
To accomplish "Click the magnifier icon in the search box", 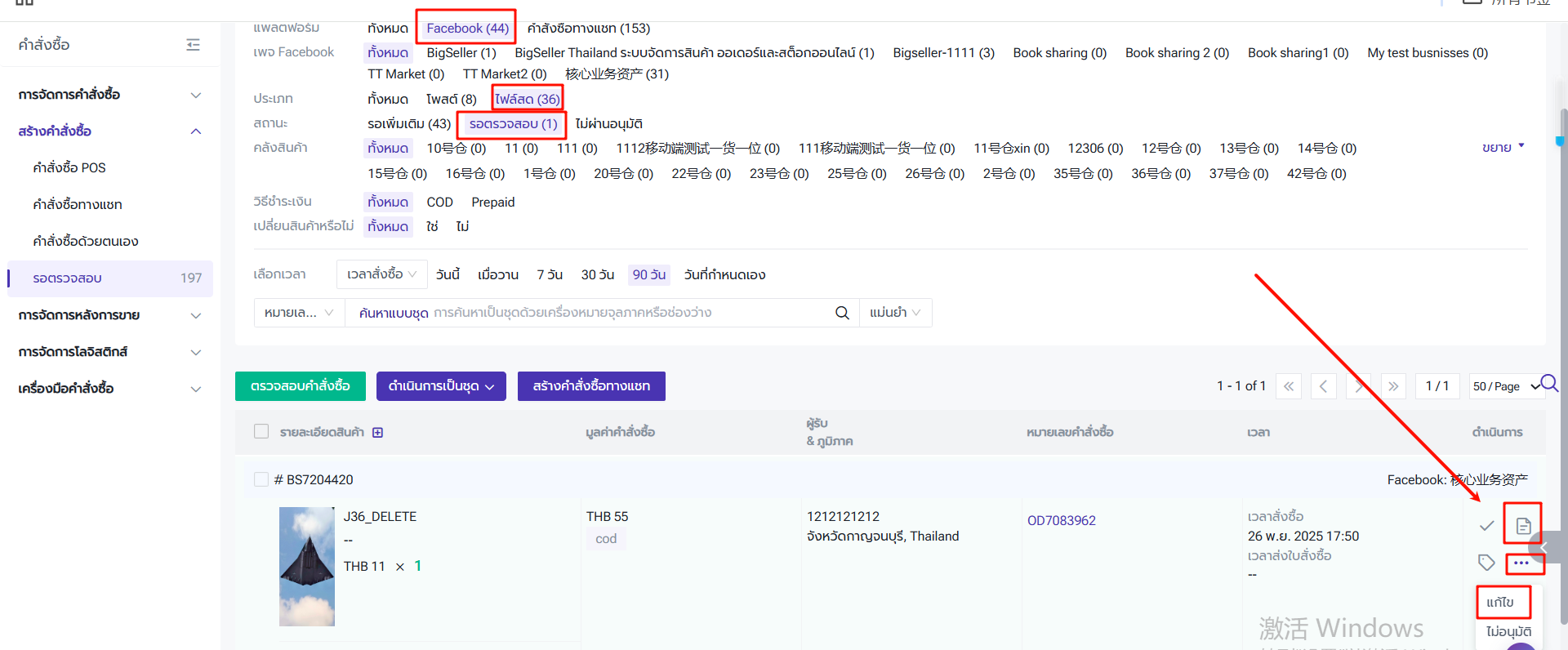I will pos(842,313).
